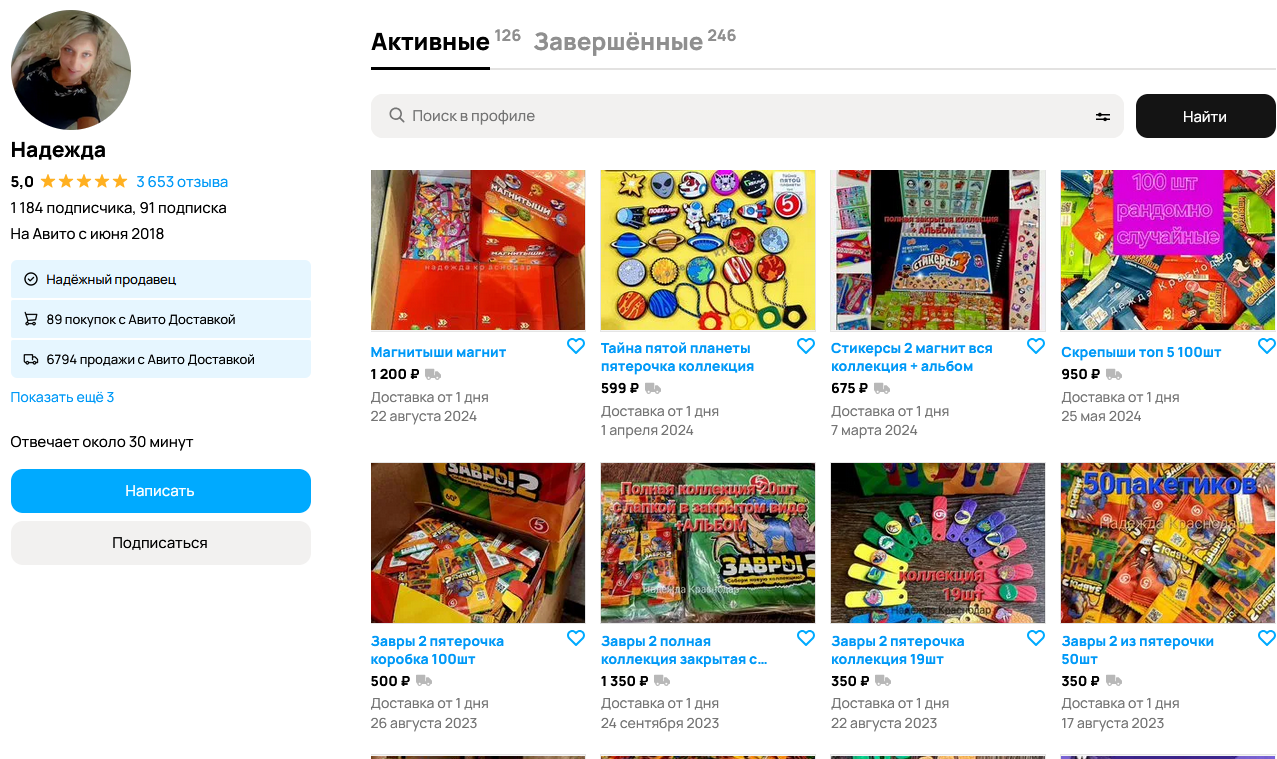
Task: Click the Подписаться button
Action: coord(161,543)
